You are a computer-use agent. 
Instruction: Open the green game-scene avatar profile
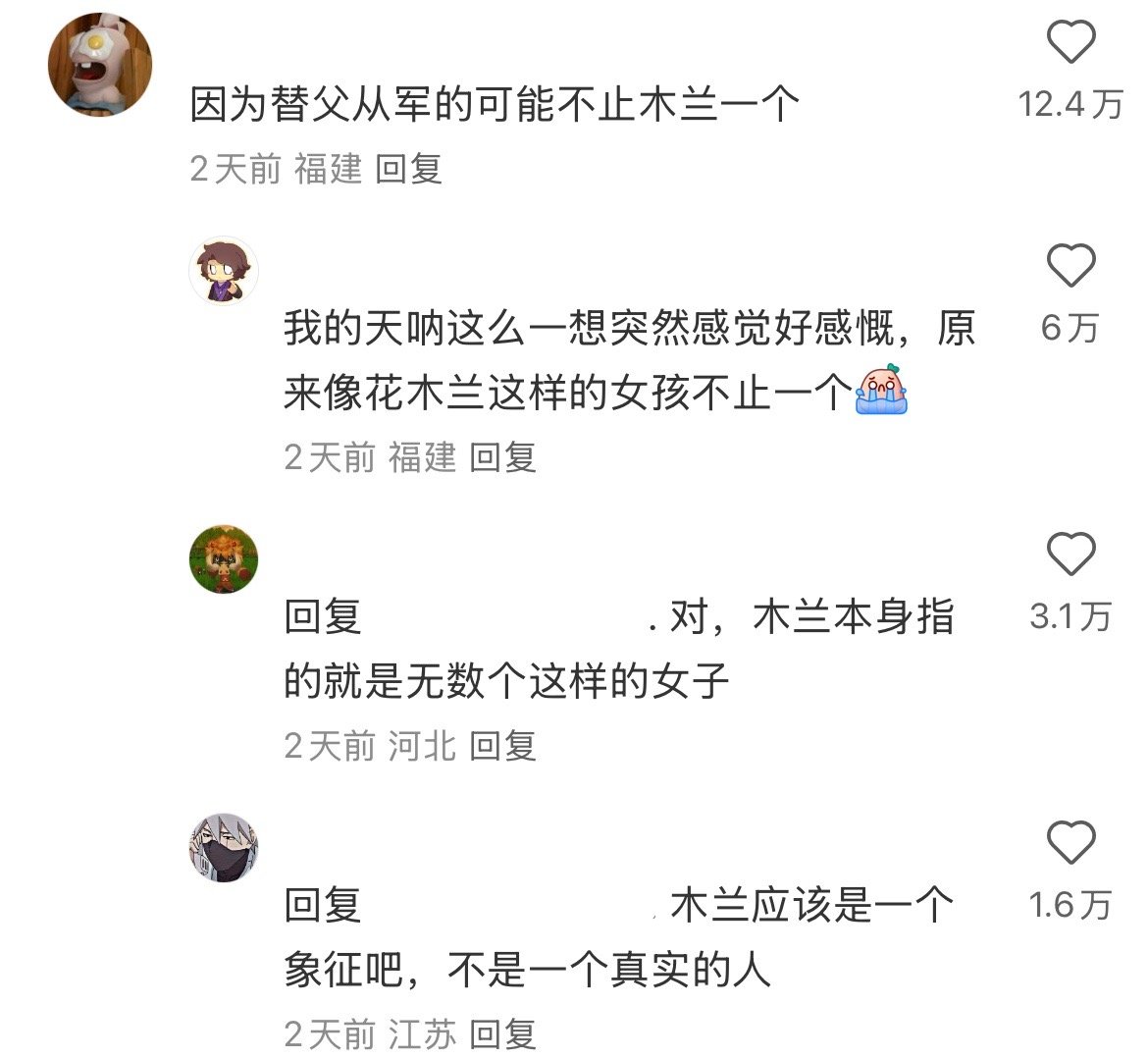click(x=224, y=558)
